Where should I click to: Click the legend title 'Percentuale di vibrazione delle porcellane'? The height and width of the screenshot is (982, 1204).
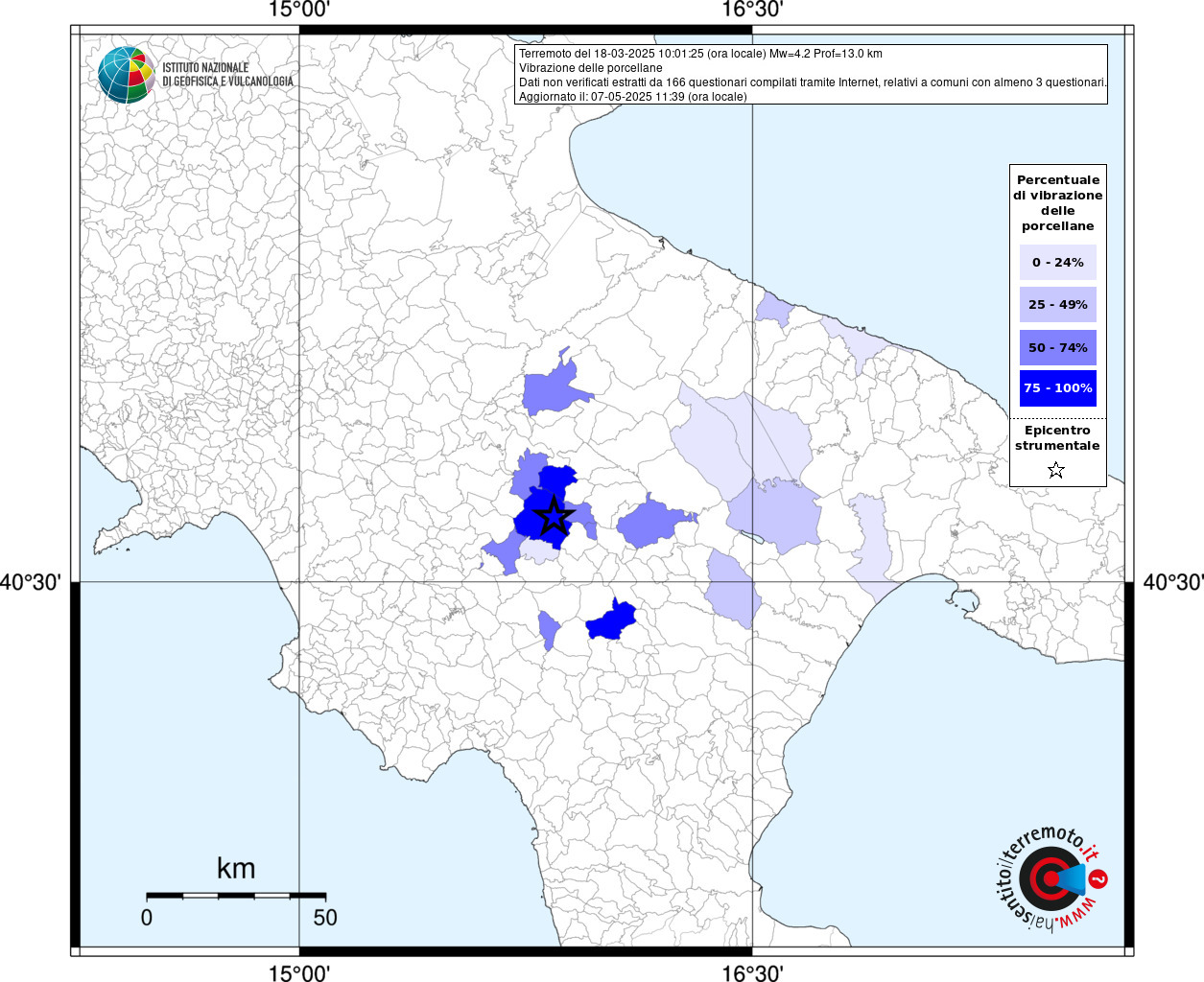[1057, 203]
